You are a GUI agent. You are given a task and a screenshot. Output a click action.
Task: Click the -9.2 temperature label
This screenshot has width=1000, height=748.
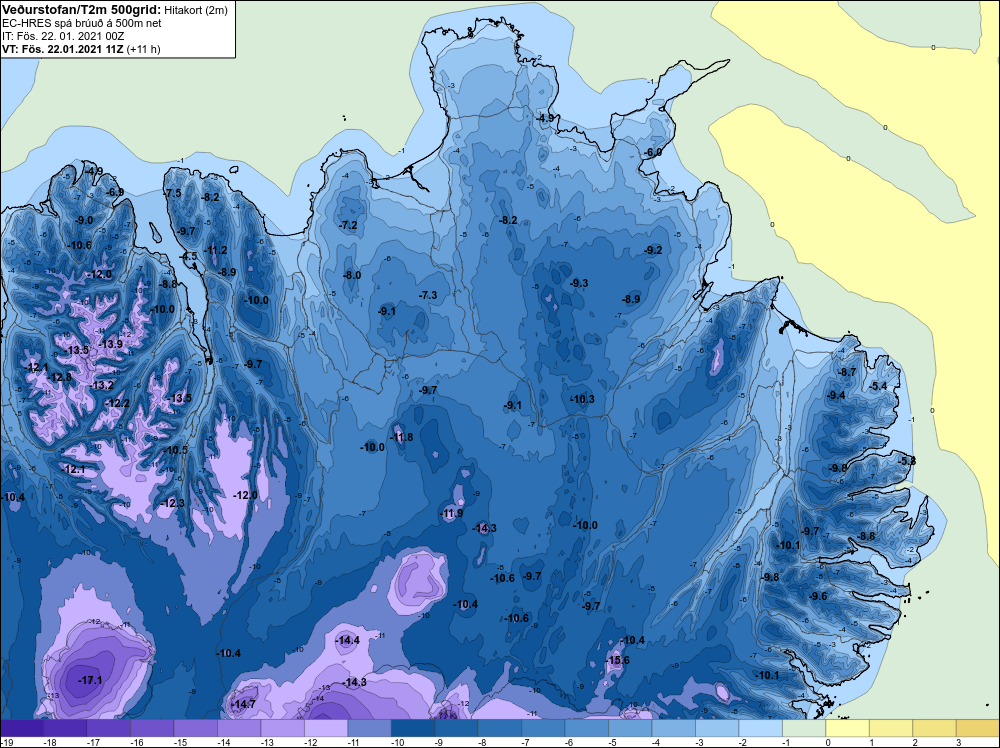(653, 250)
